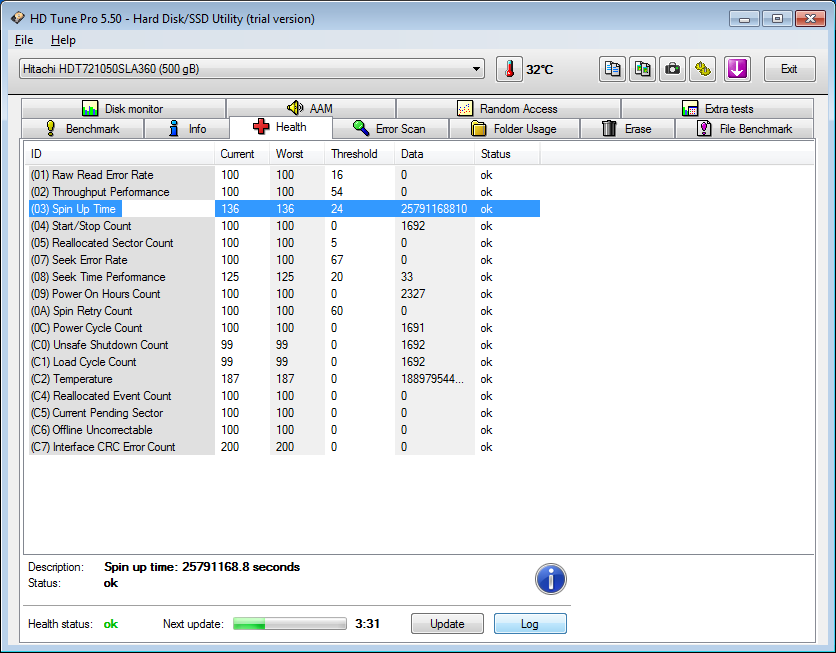Click the purple down-arrow icon
This screenshot has width=836, height=653.
pyautogui.click(x=737, y=69)
